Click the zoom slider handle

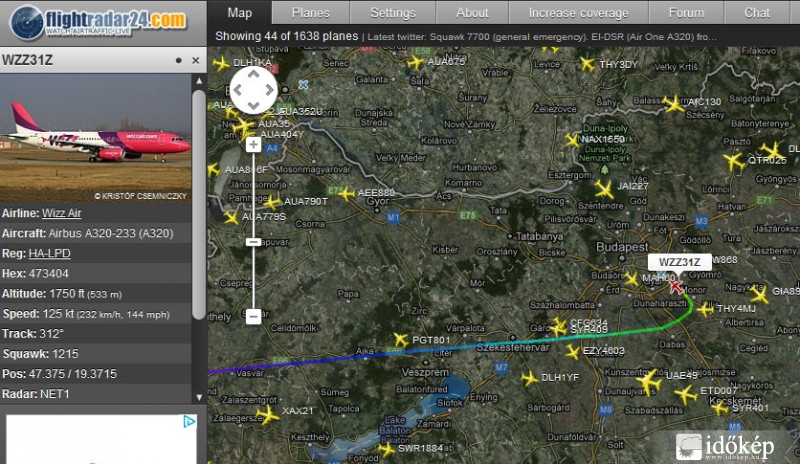pyautogui.click(x=254, y=242)
